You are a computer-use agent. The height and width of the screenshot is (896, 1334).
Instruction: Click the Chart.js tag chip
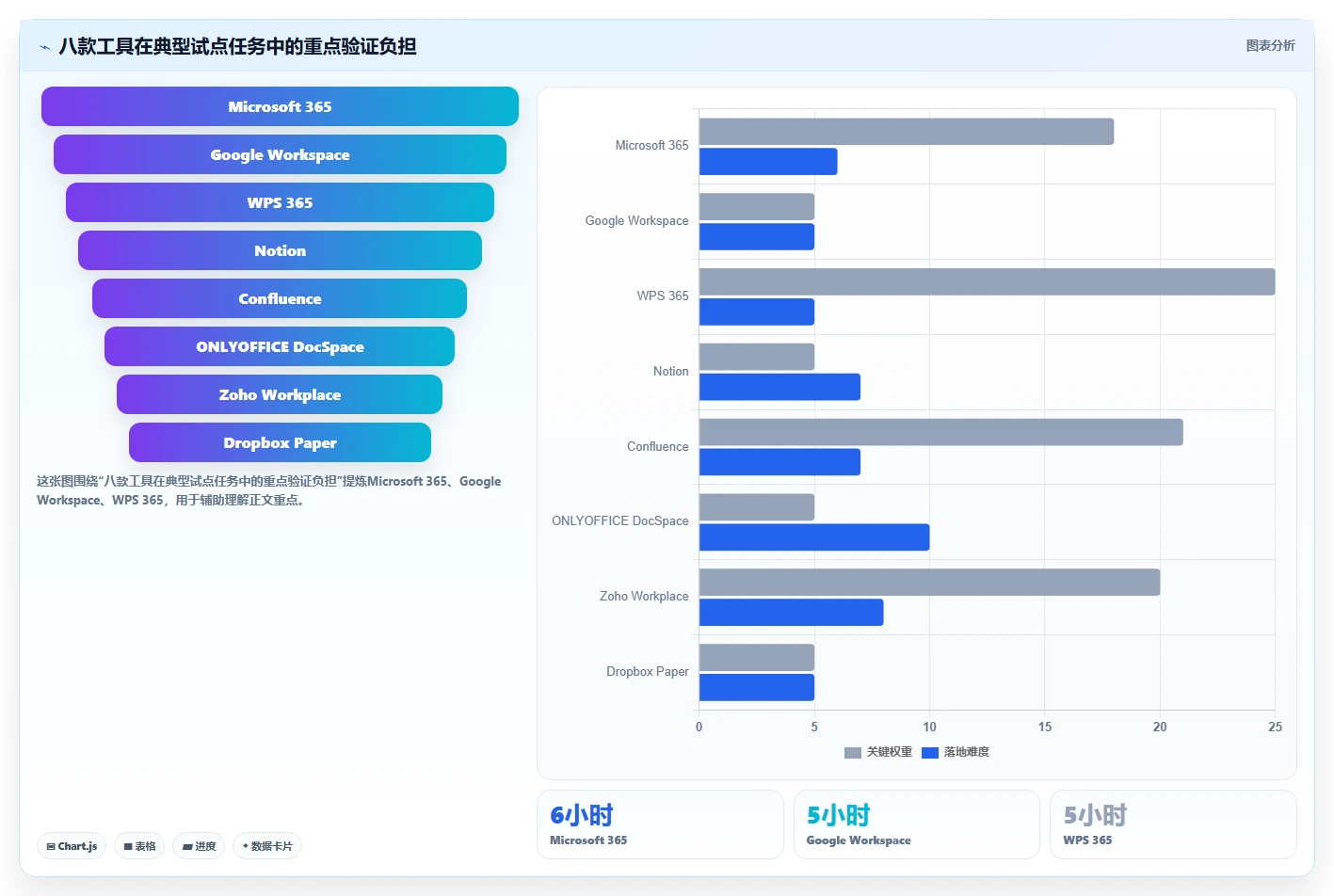(72, 846)
